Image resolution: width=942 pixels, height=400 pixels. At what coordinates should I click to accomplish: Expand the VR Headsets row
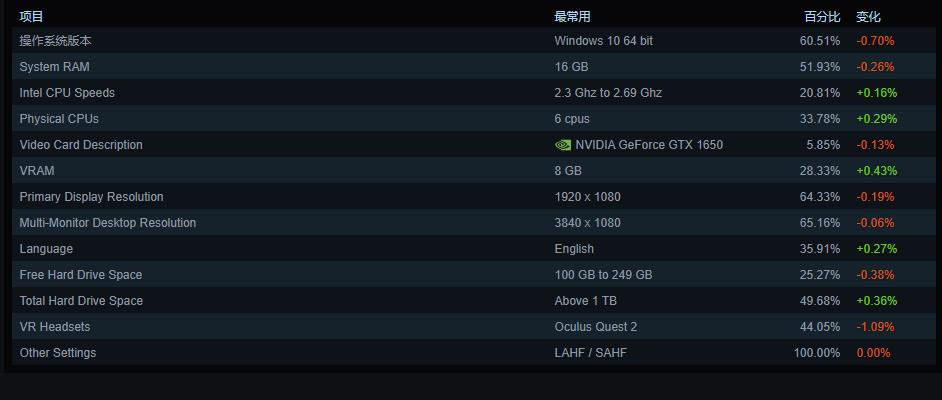[x=55, y=327]
